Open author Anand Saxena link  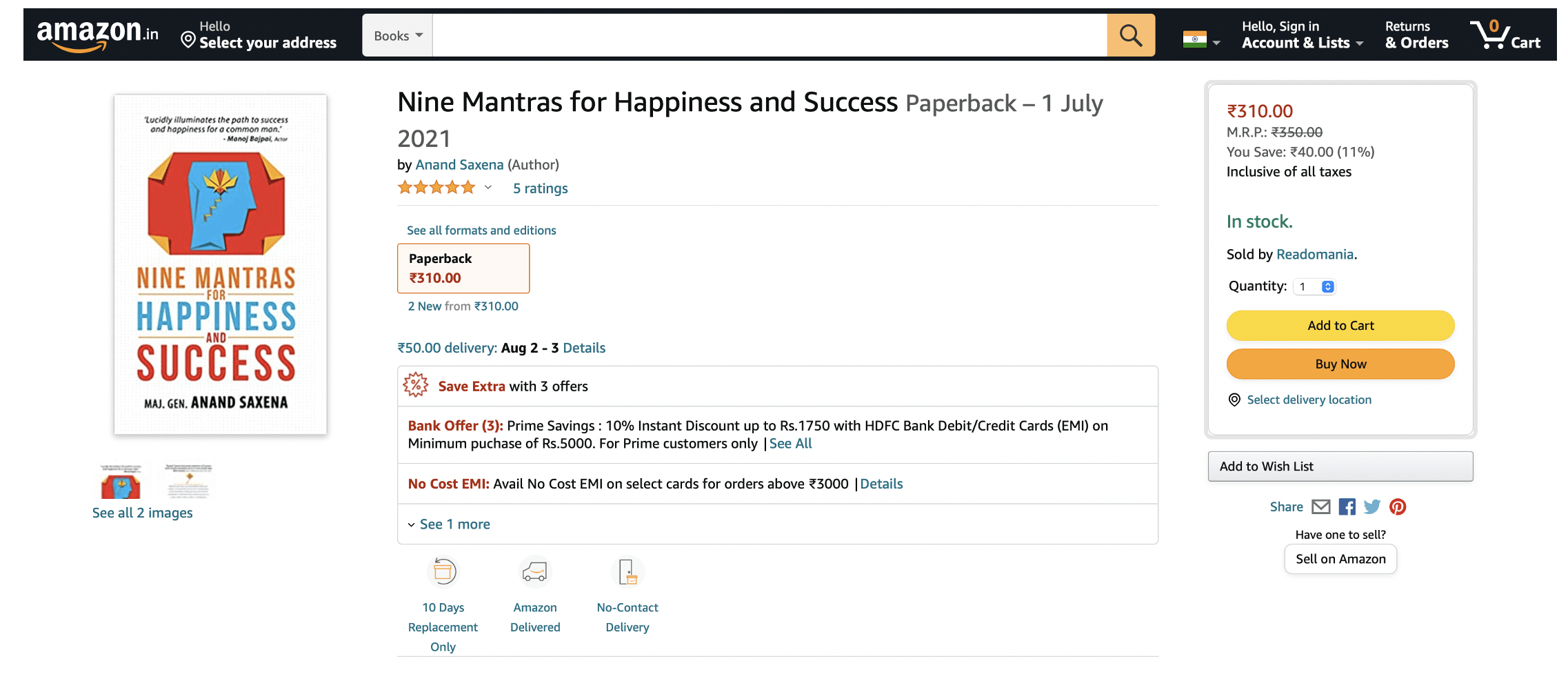(459, 165)
